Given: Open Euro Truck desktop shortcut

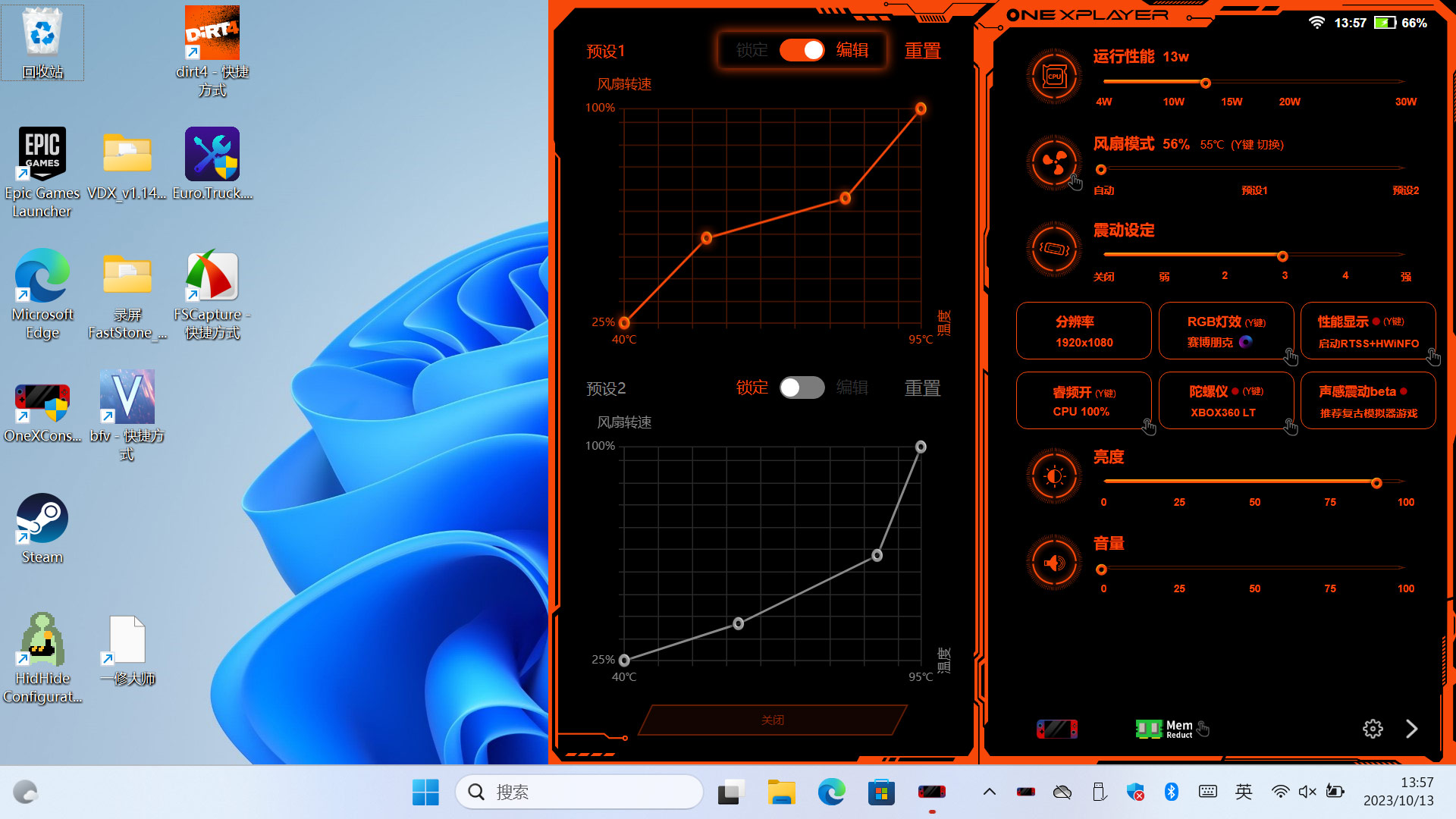Looking at the screenshot, I should click(212, 163).
